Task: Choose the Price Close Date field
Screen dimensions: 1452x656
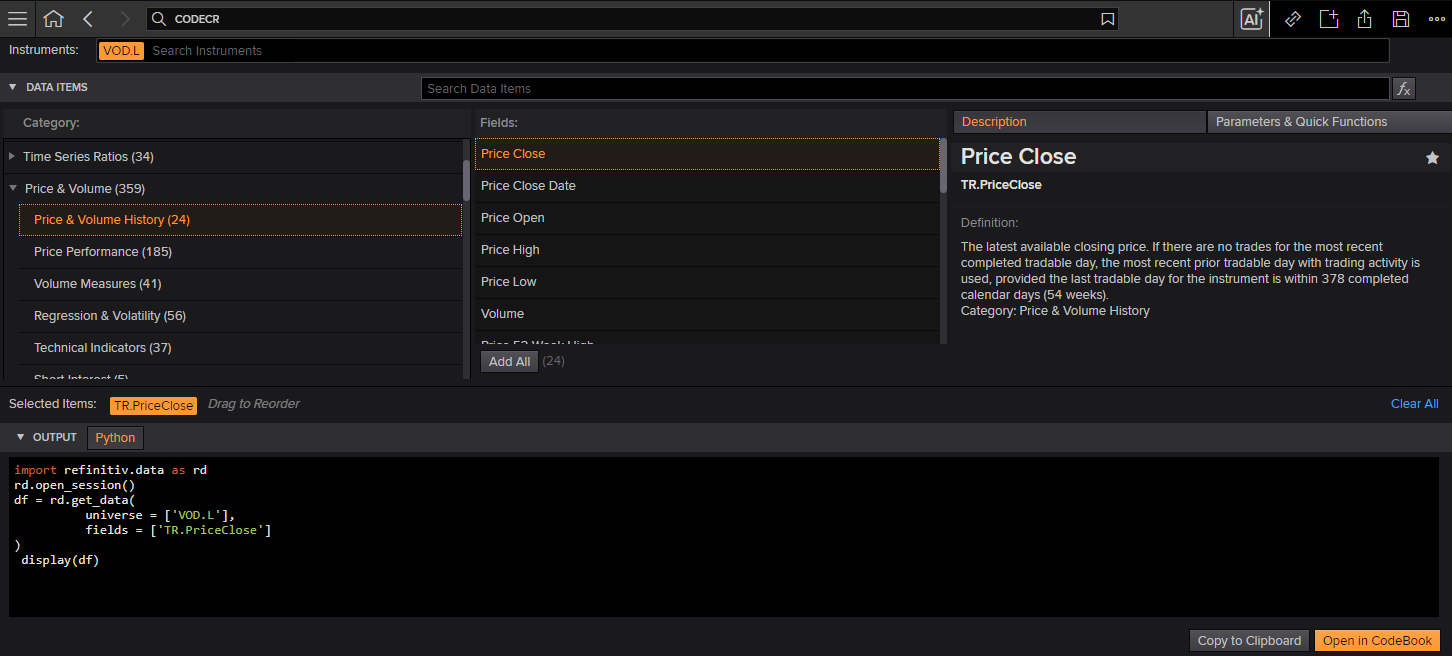Action: [x=707, y=186]
